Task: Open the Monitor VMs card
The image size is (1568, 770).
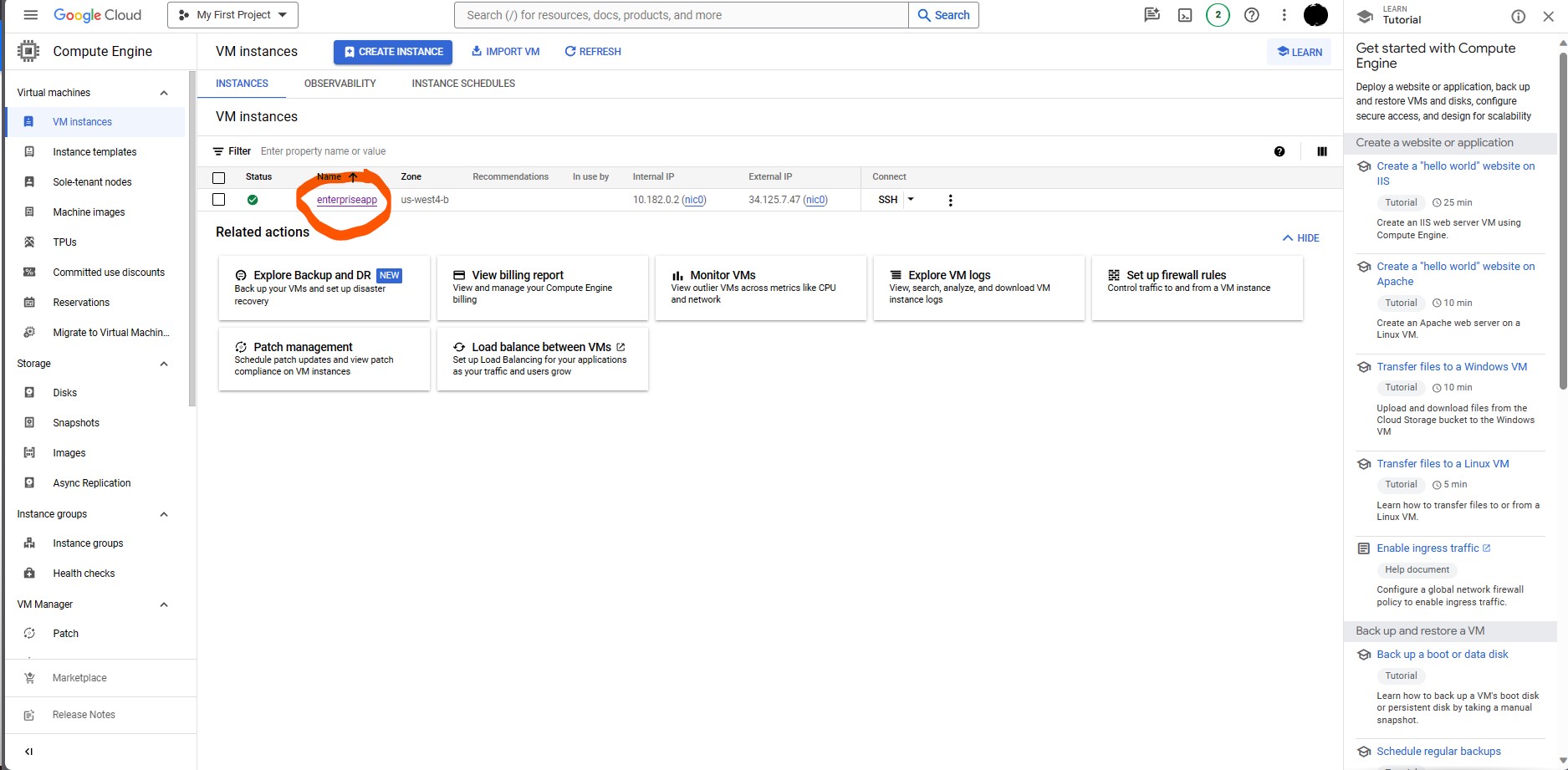Action: [761, 288]
